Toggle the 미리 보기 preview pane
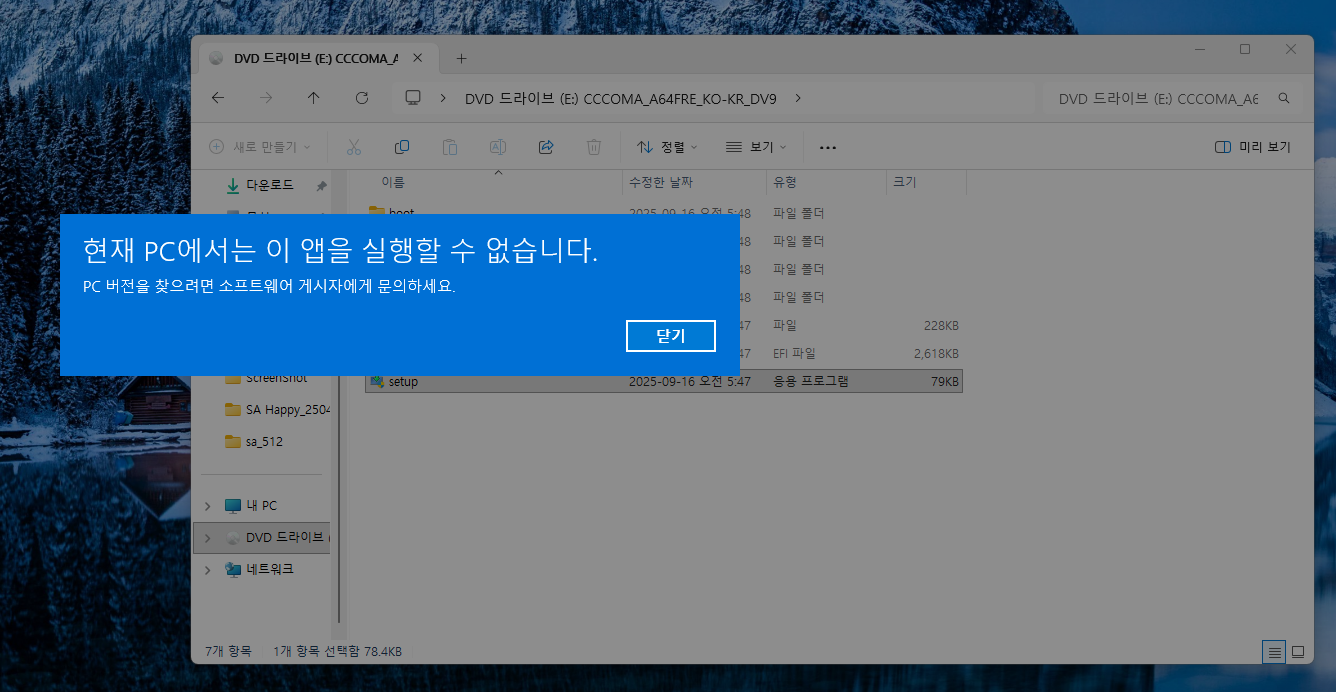The height and width of the screenshot is (692, 1336). [1251, 146]
